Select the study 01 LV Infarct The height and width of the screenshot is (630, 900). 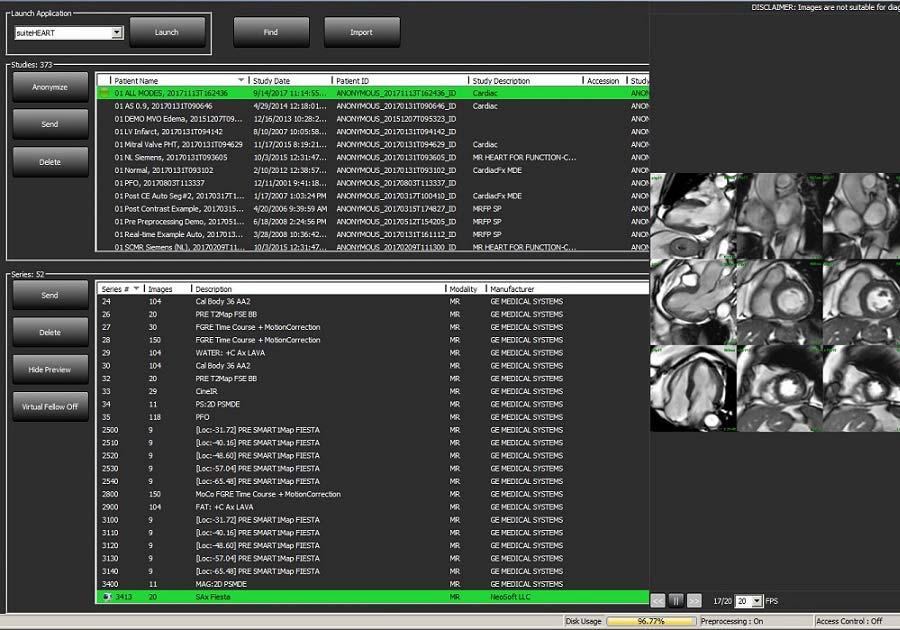(x=373, y=131)
